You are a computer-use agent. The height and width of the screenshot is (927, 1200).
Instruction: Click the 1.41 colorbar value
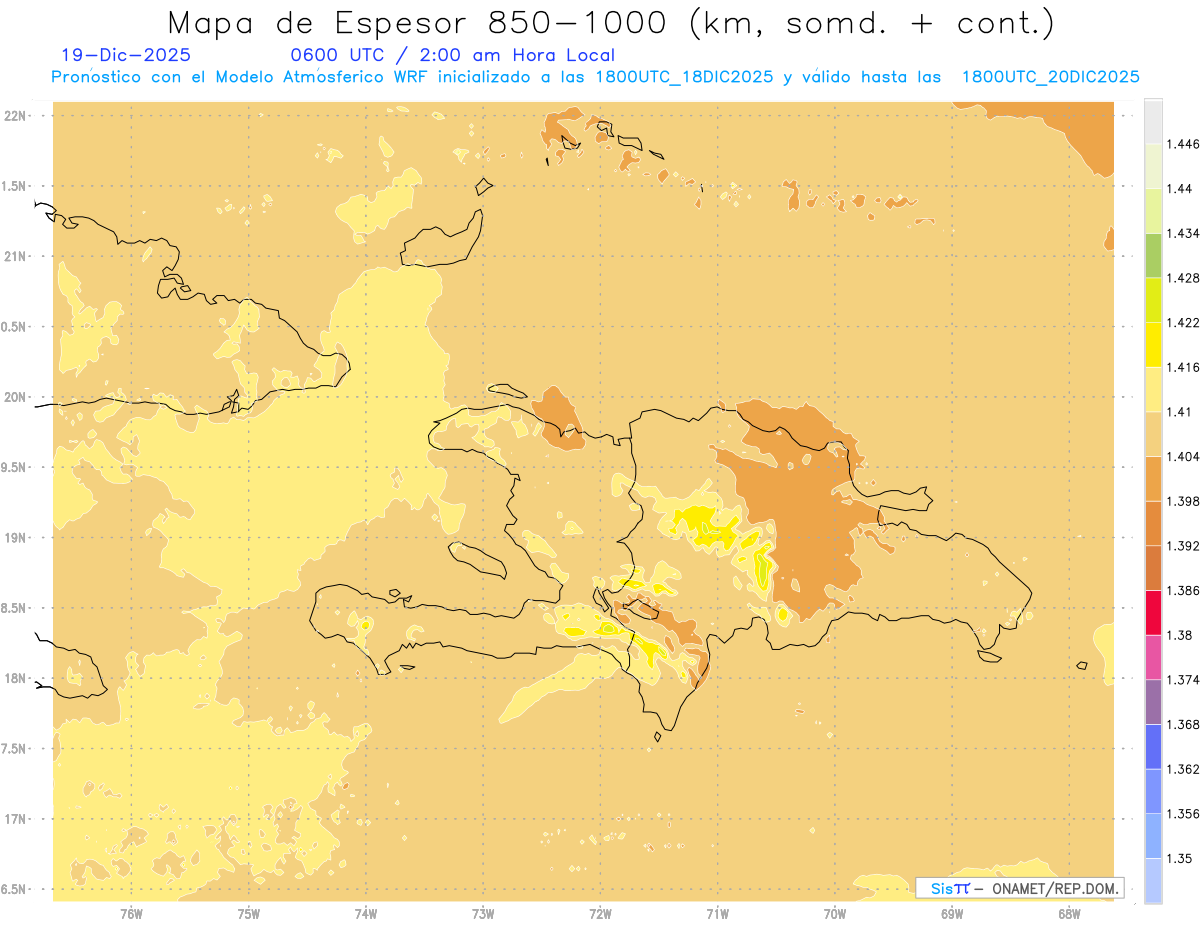(1180, 411)
